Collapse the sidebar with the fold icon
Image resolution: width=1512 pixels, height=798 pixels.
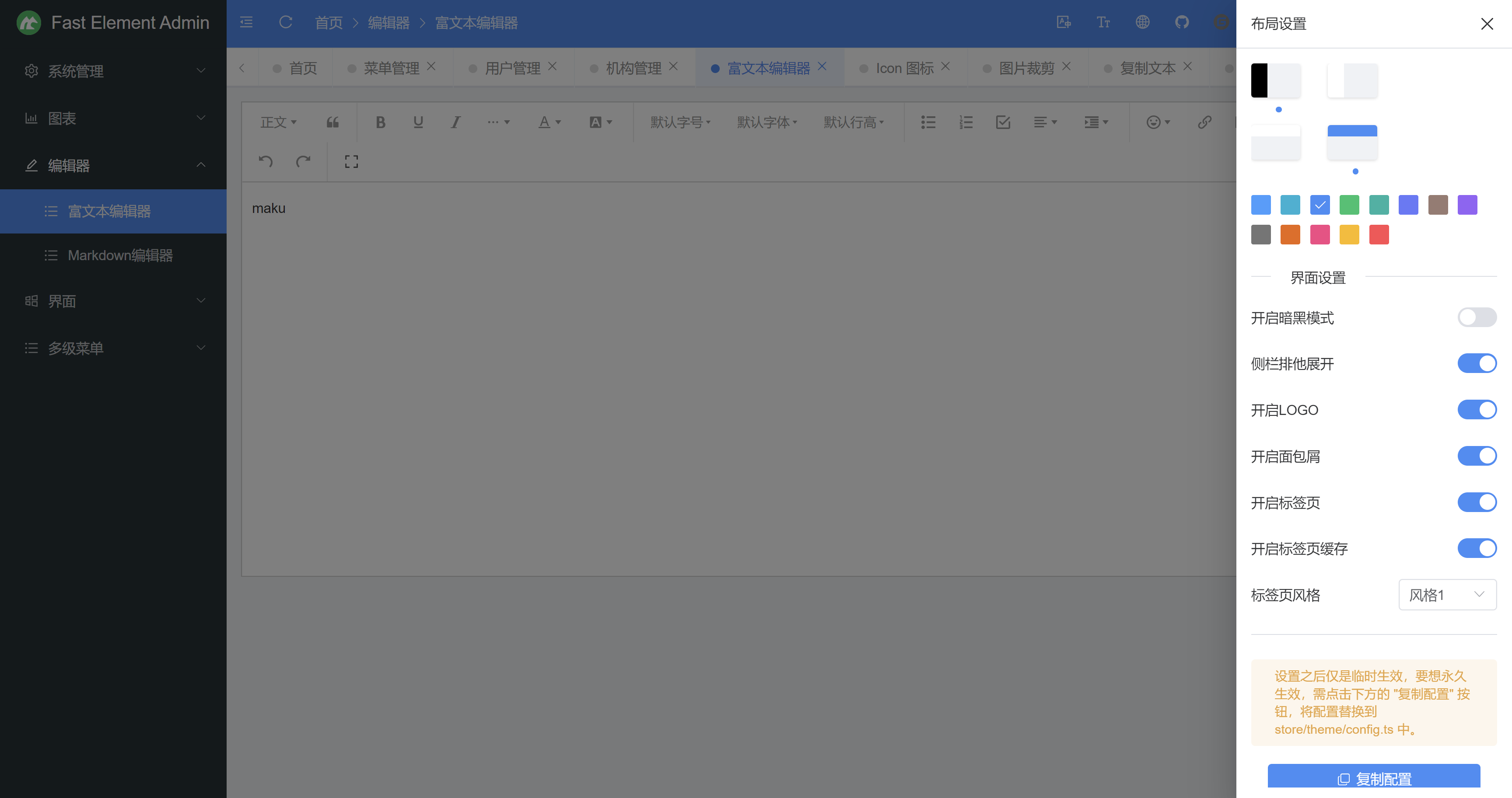(246, 22)
